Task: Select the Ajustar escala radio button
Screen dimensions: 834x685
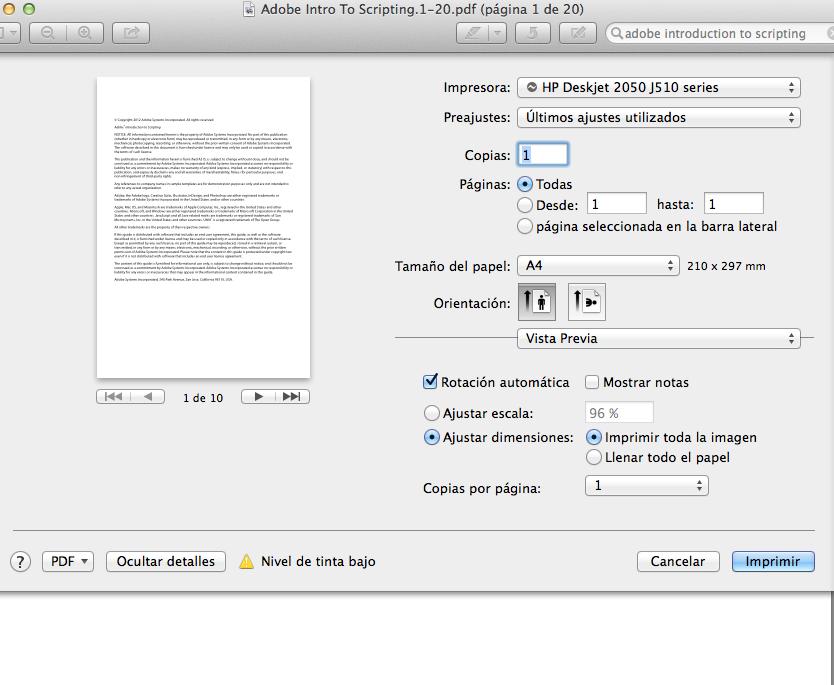Action: click(432, 413)
